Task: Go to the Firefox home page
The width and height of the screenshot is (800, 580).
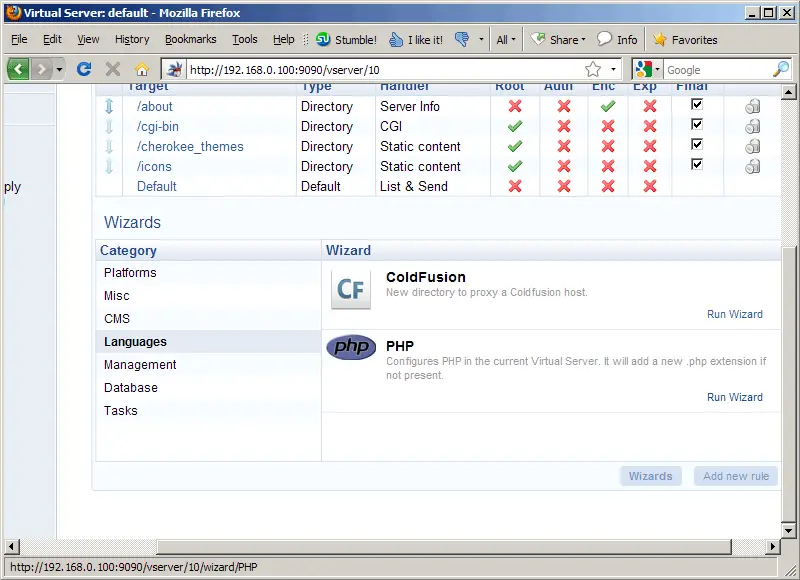Action: click(x=141, y=69)
